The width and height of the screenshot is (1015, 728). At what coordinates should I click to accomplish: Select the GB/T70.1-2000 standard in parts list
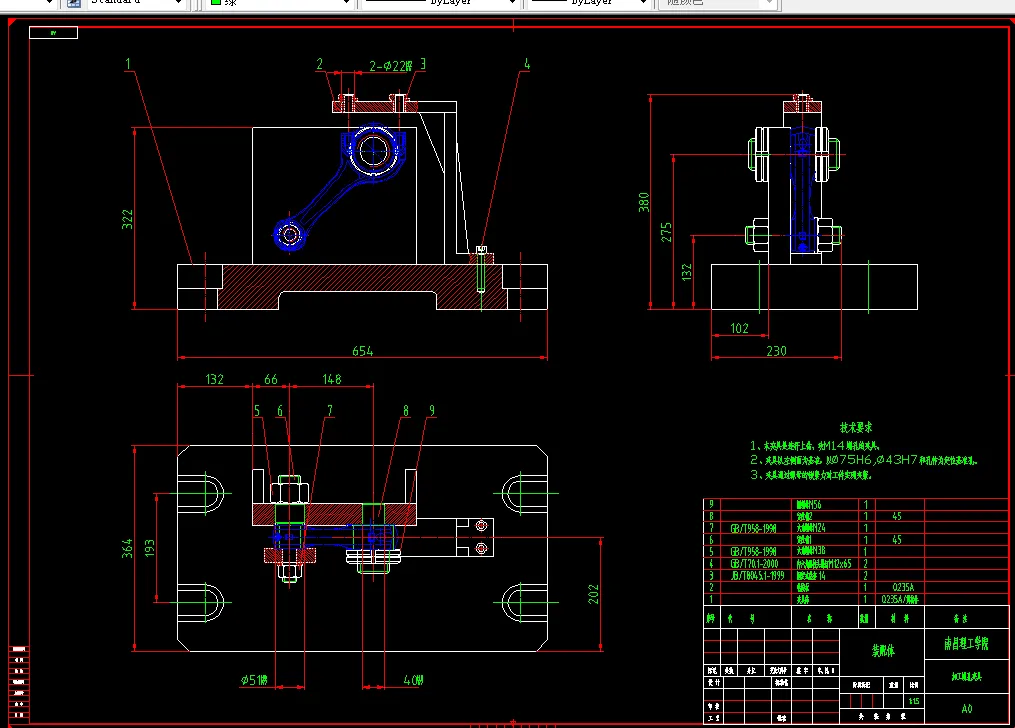pyautogui.click(x=754, y=564)
